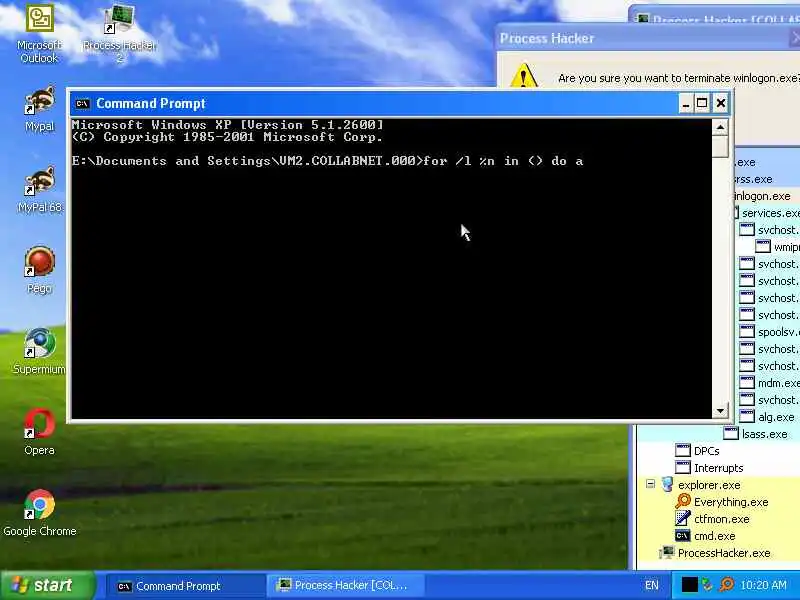Click the ctfmon.exe pen icon in Process Hacker
Screen dimensions: 800x600
click(x=683, y=518)
